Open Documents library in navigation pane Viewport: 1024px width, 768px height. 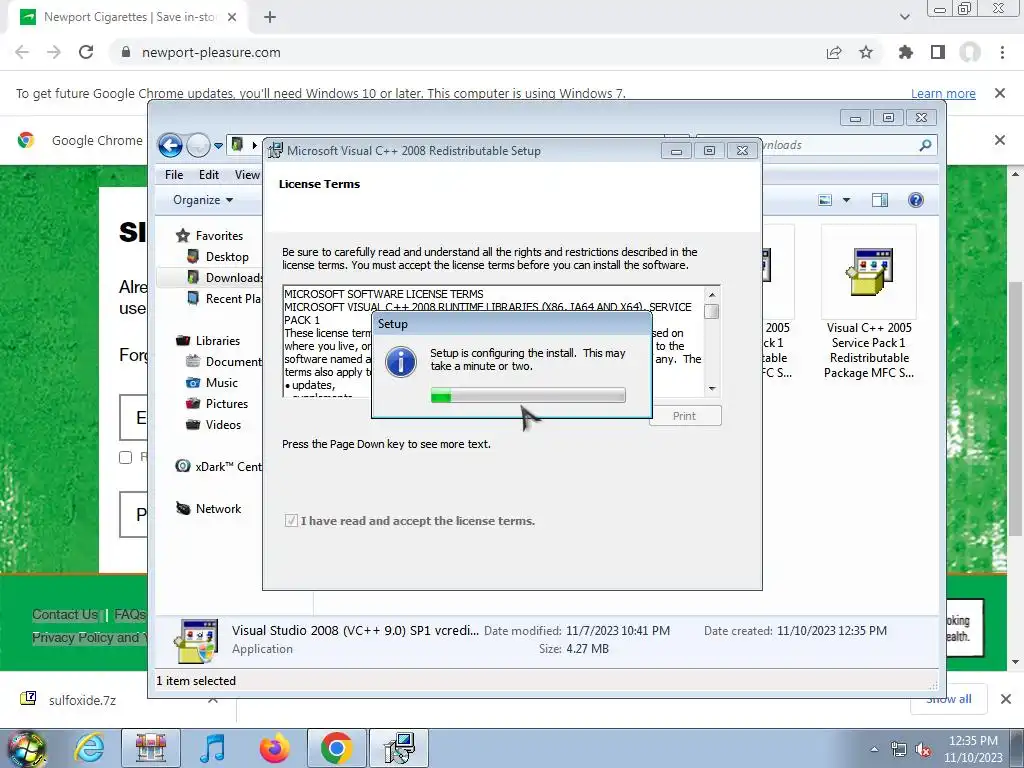[223, 362]
